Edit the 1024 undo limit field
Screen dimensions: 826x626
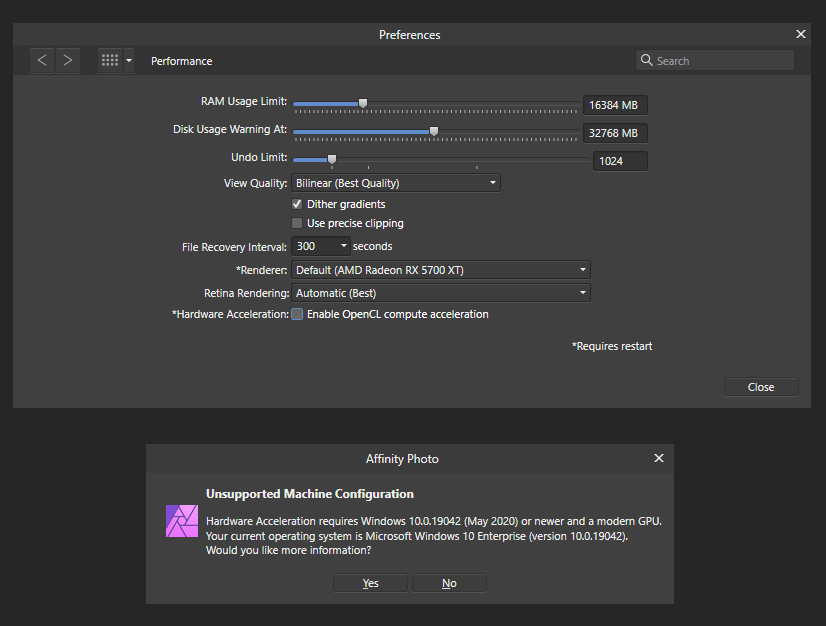620,161
